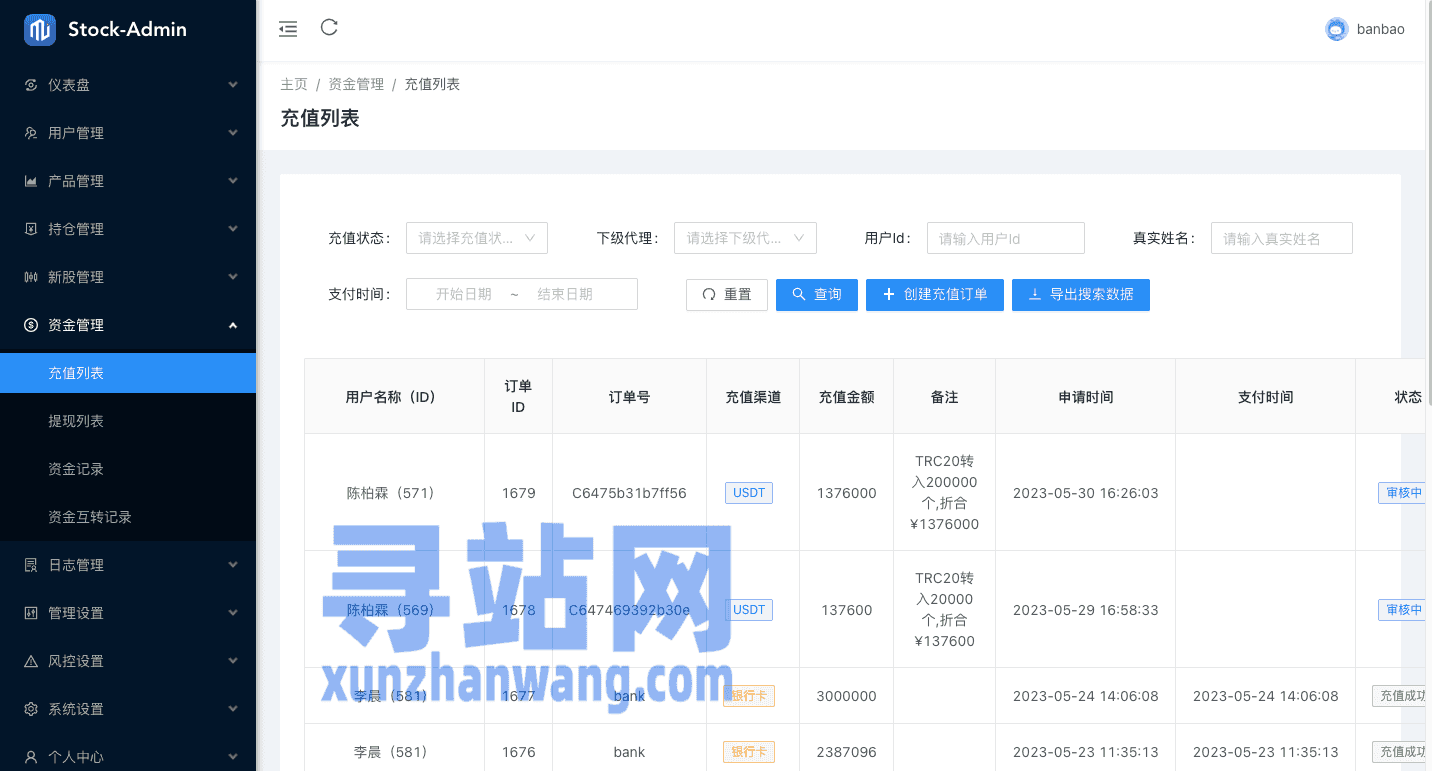Click the 资金管理 money icon
The width and height of the screenshot is (1432, 771).
(31, 325)
